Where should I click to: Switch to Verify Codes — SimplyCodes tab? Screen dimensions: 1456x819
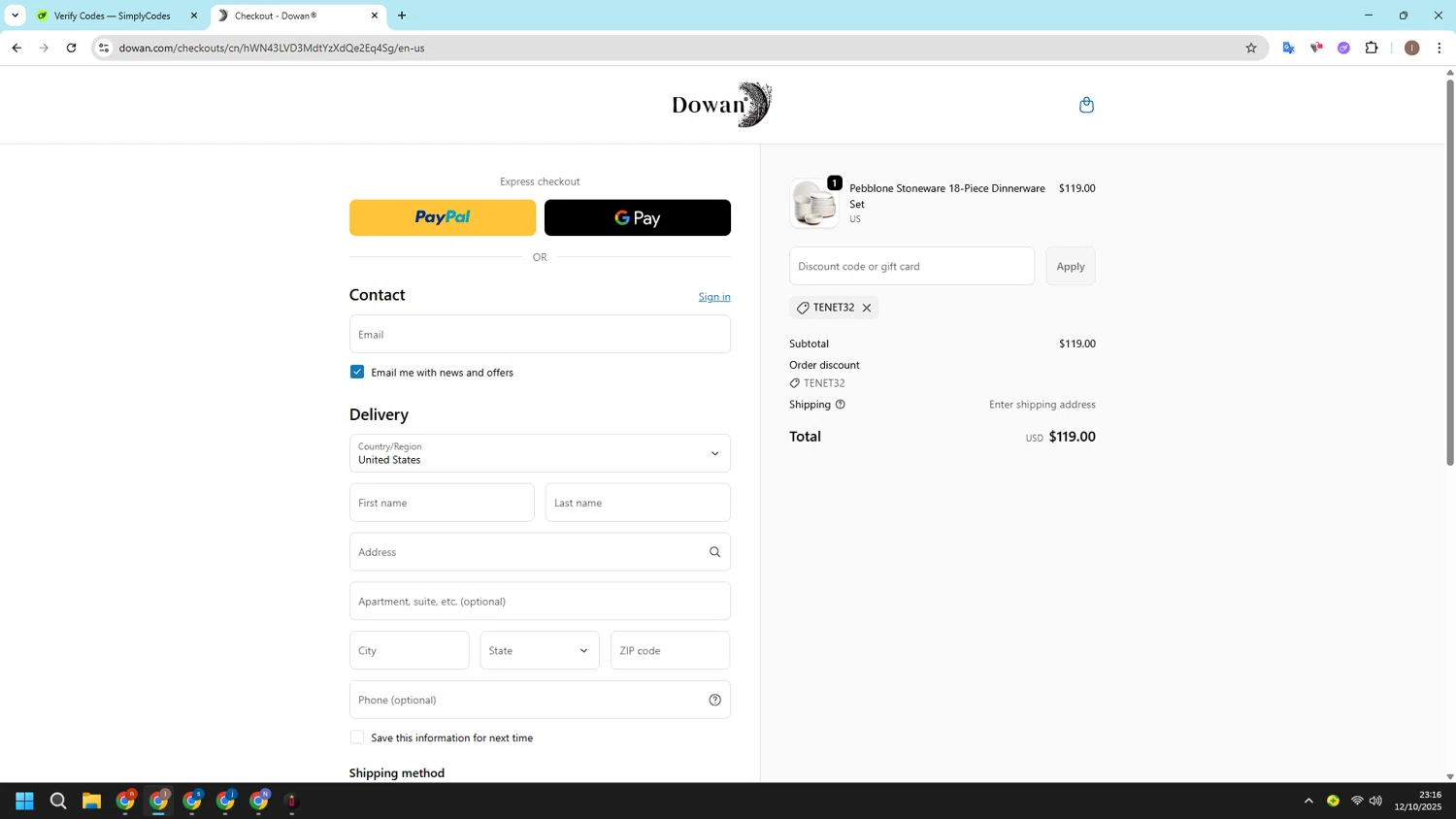113,16
